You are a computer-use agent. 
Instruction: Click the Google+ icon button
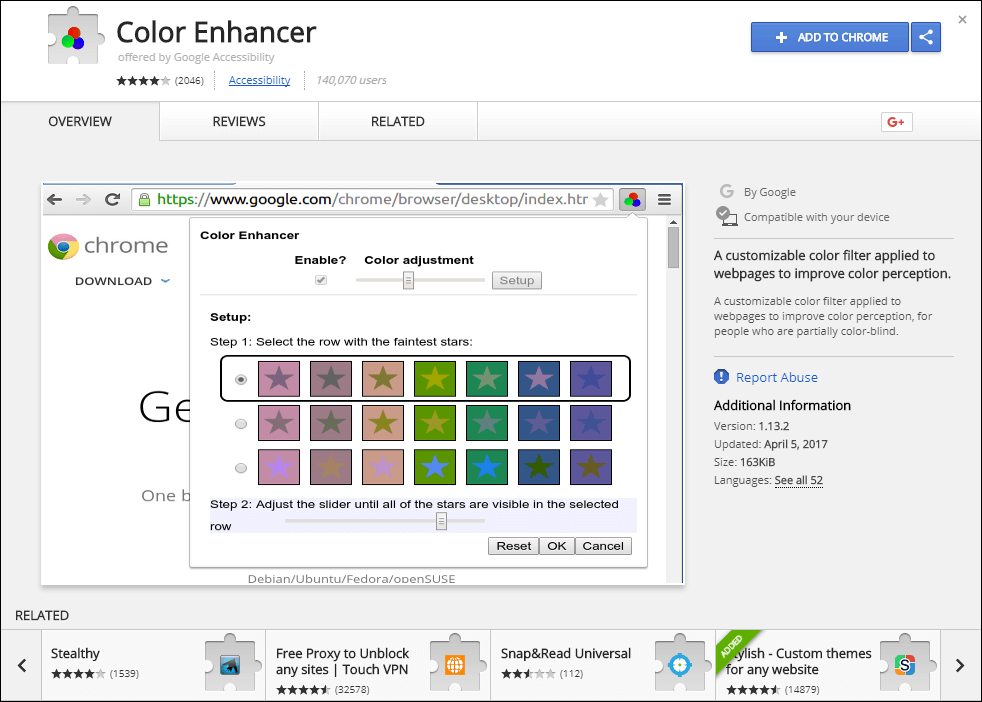point(896,122)
